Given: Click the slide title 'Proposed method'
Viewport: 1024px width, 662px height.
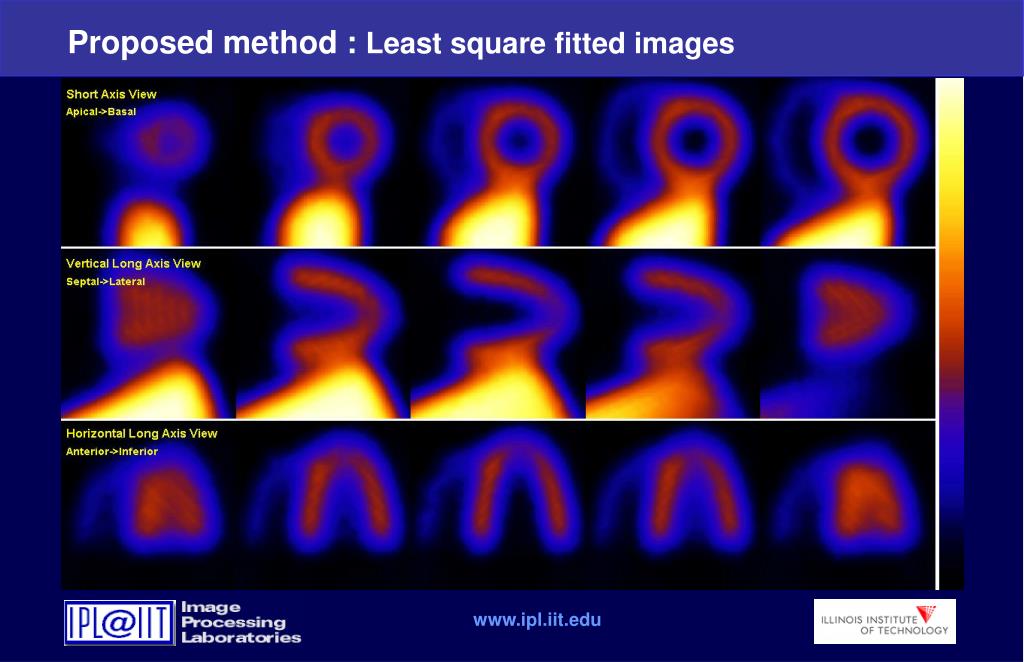Looking at the screenshot, I should 202,42.
